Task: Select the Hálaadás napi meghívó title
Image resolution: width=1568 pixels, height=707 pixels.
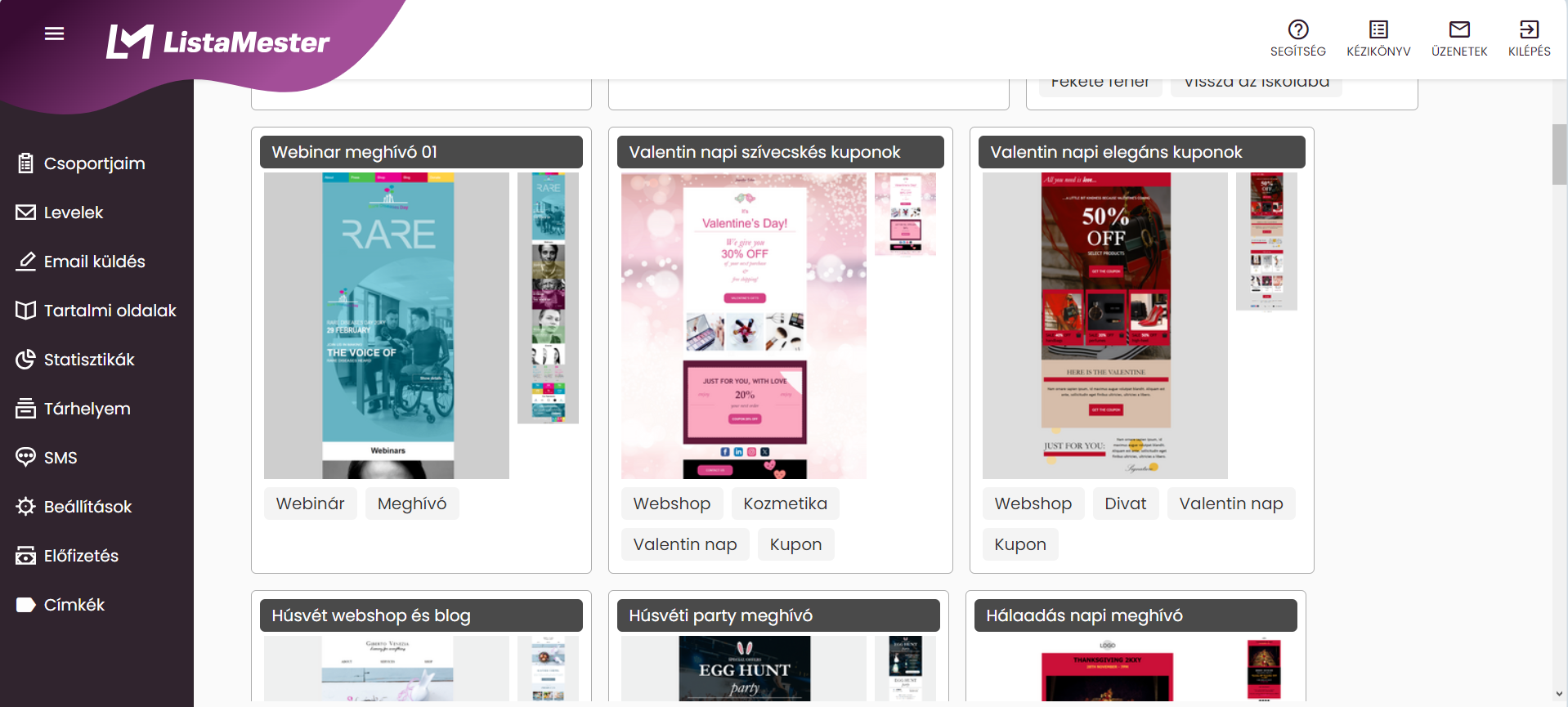Action: tap(1136, 615)
